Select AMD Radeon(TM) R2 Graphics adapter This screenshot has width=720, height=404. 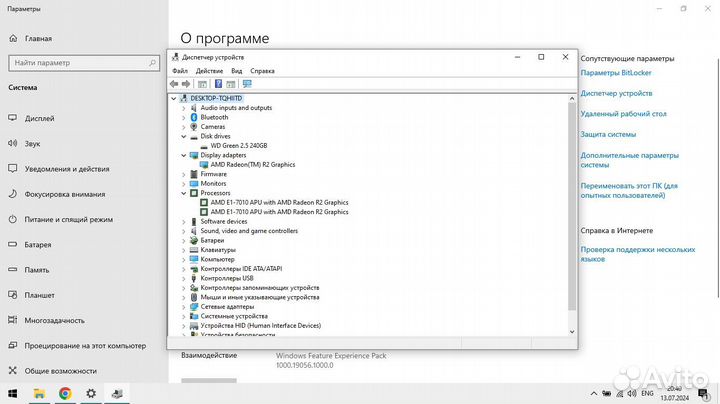pyautogui.click(x=253, y=164)
